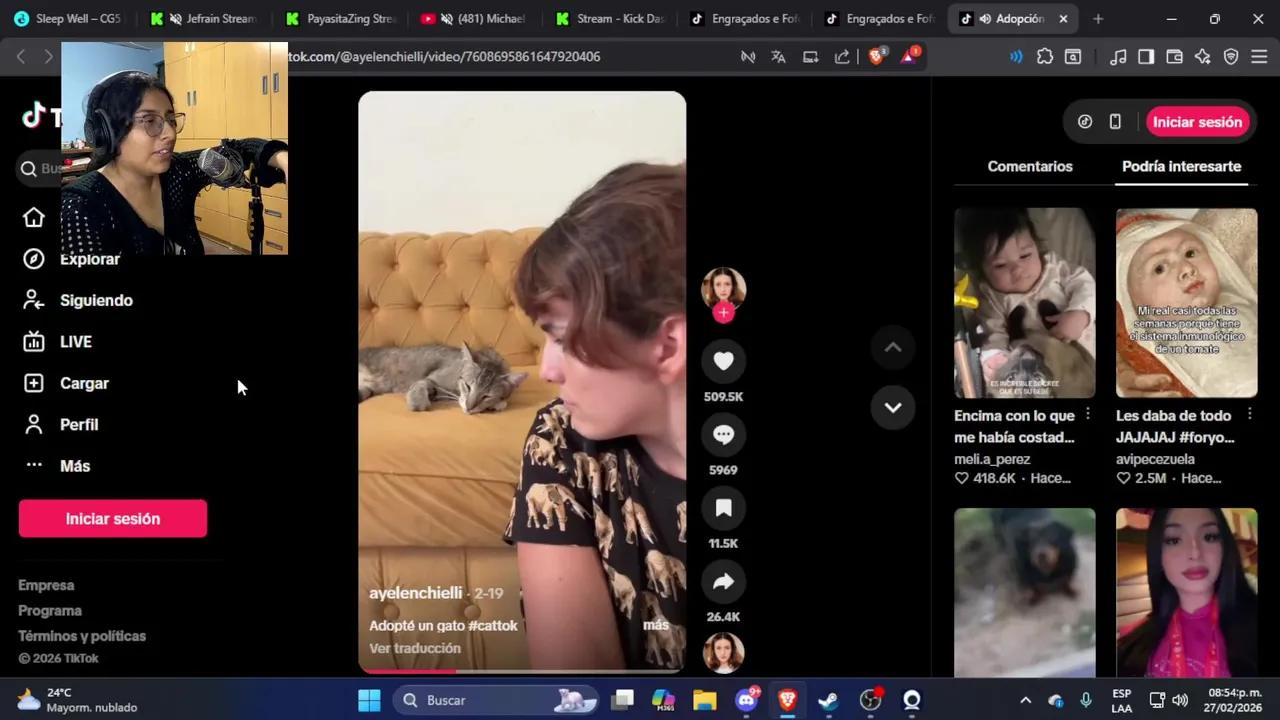1280x720 pixels.
Task: Click the Brave Rewards triangle icon
Action: (909, 57)
